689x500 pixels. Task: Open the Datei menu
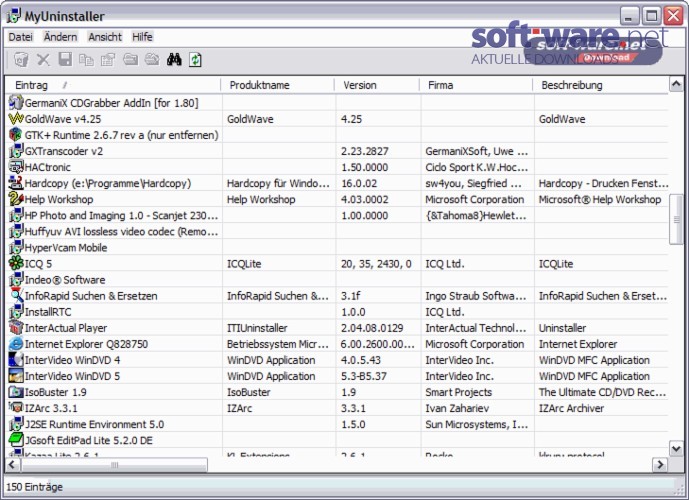pyautogui.click(x=21, y=37)
